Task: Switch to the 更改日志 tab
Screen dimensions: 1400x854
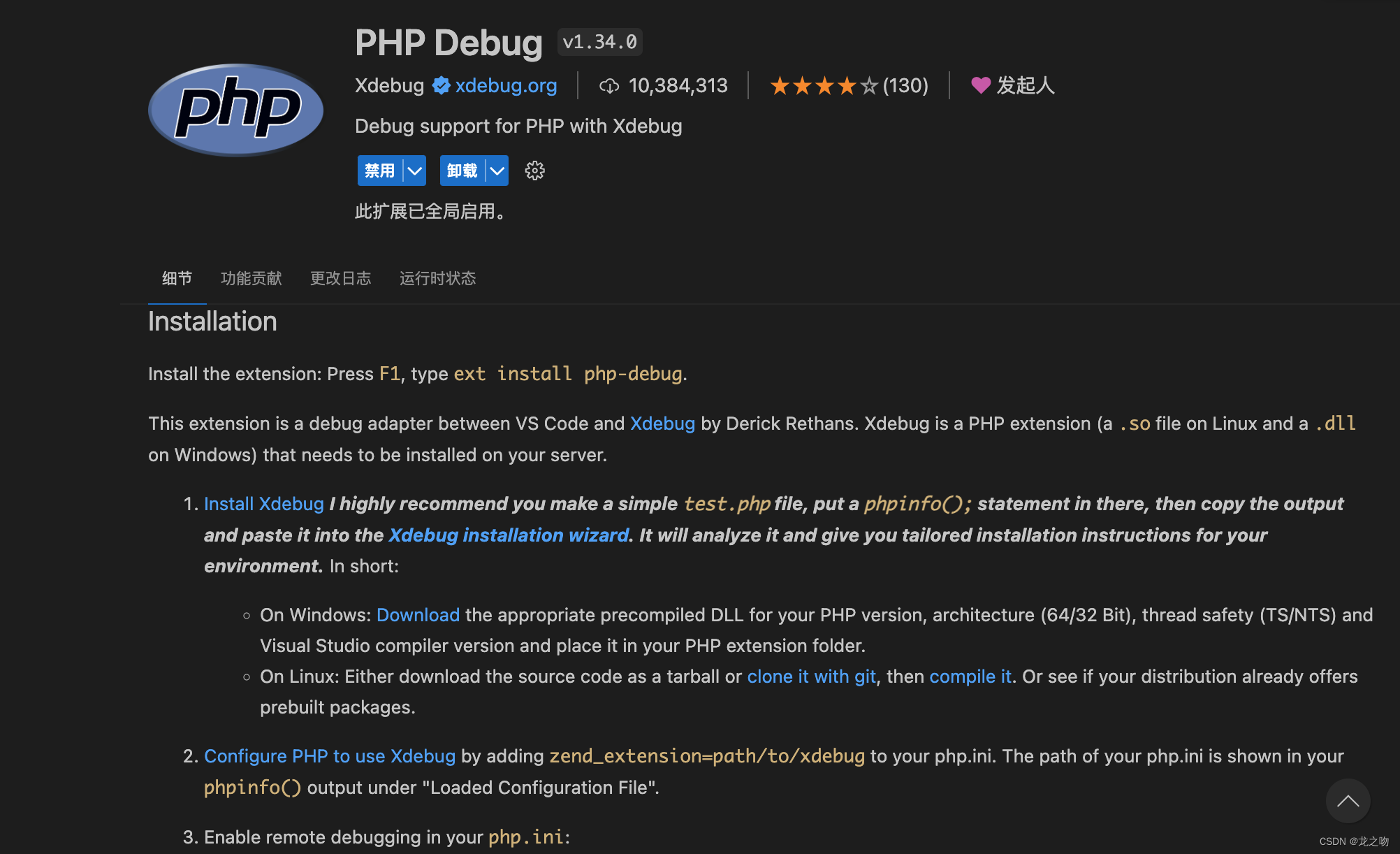Action: (340, 278)
